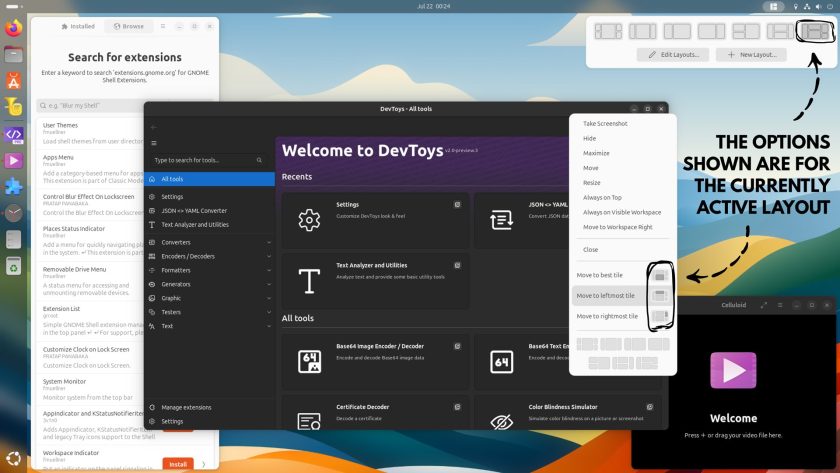Click the 'Type to search for tools' field

pos(208,160)
